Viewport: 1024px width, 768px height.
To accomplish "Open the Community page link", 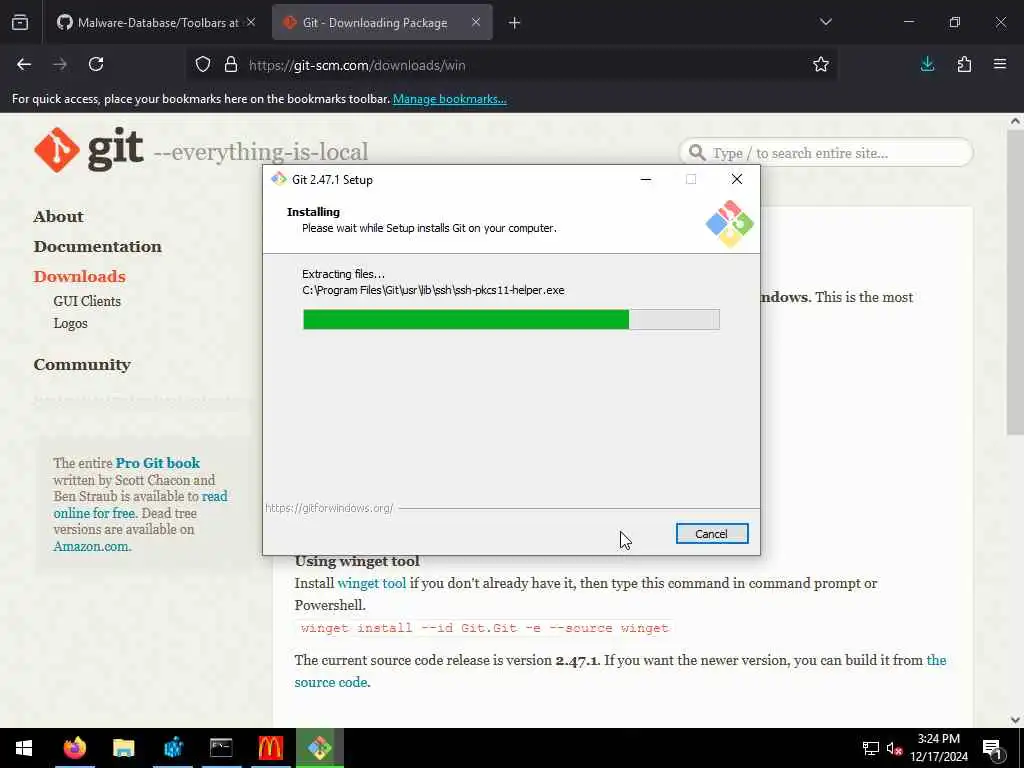I will 82,365.
